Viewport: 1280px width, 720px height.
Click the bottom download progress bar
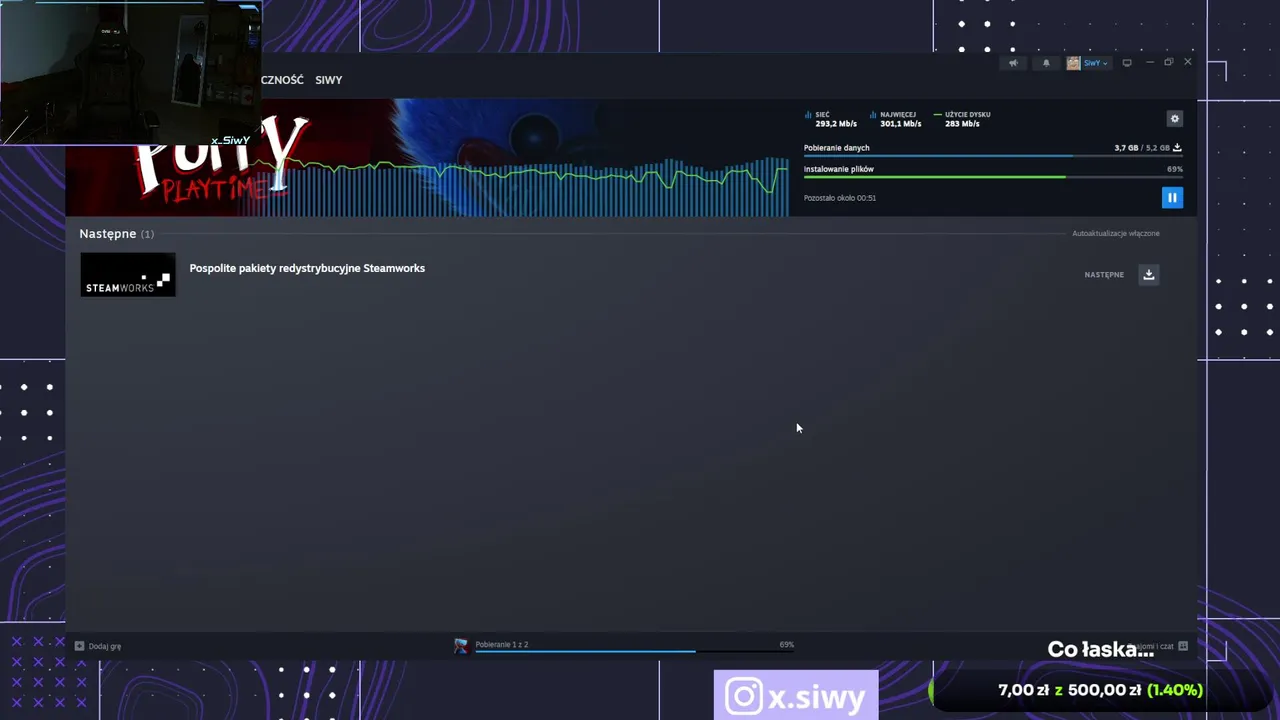tap(634, 652)
